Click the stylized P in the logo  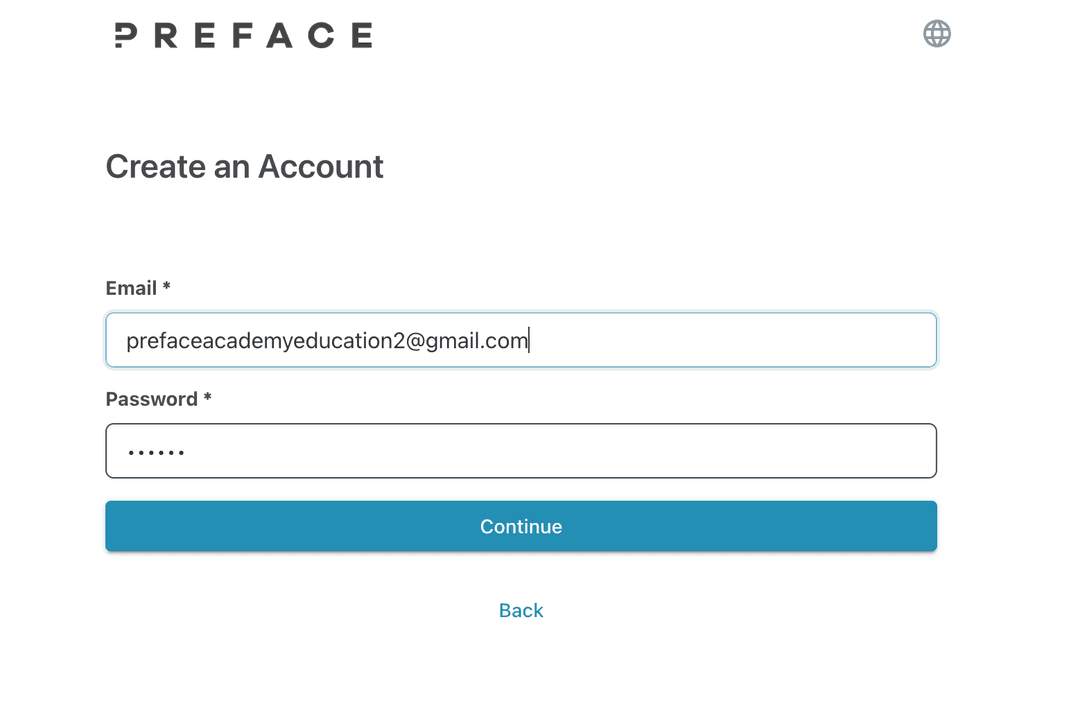[125, 36]
